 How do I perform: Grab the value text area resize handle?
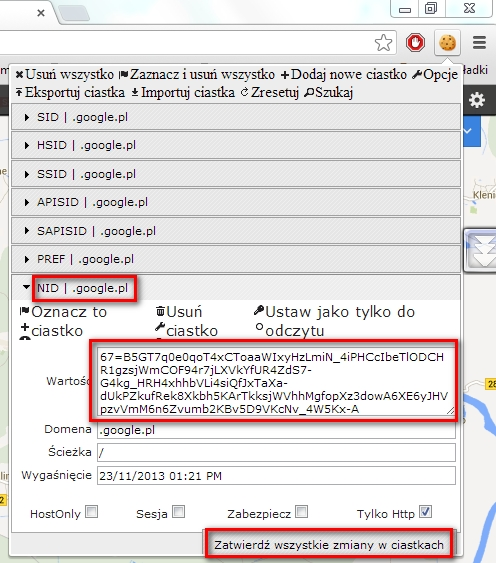click(x=450, y=410)
